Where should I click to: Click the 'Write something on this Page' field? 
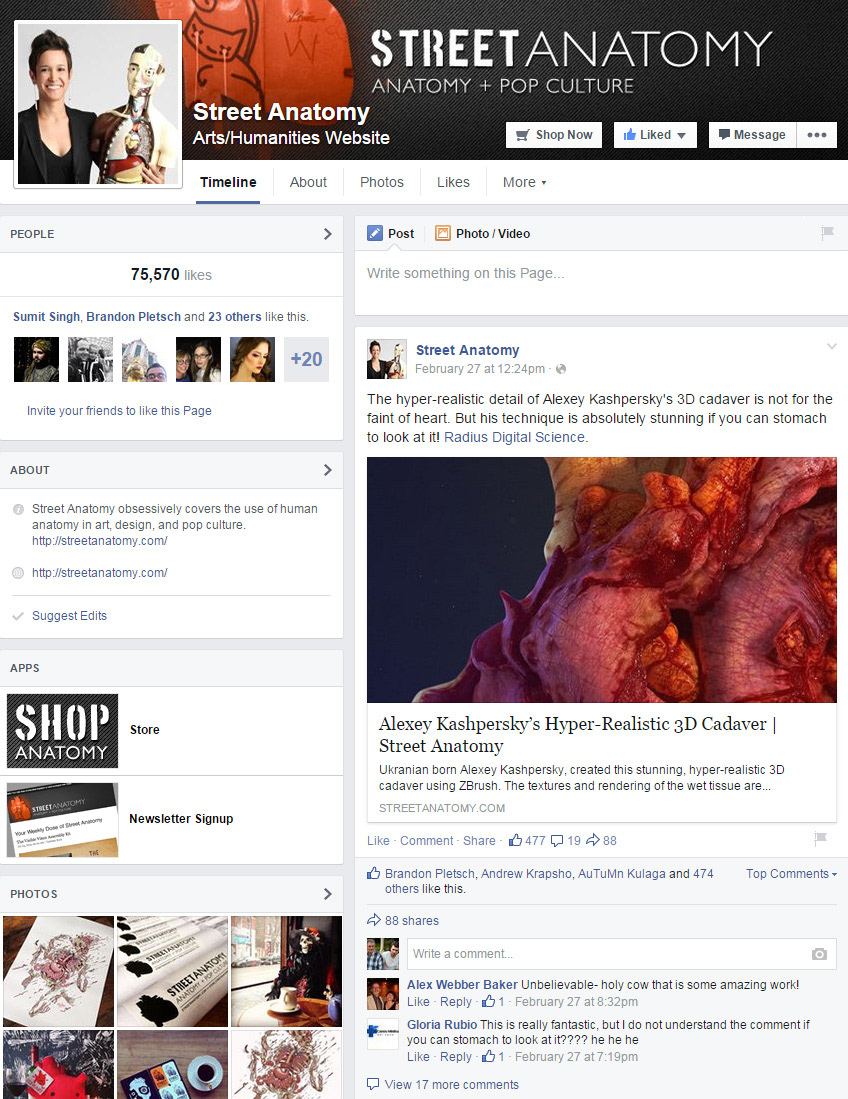click(601, 282)
